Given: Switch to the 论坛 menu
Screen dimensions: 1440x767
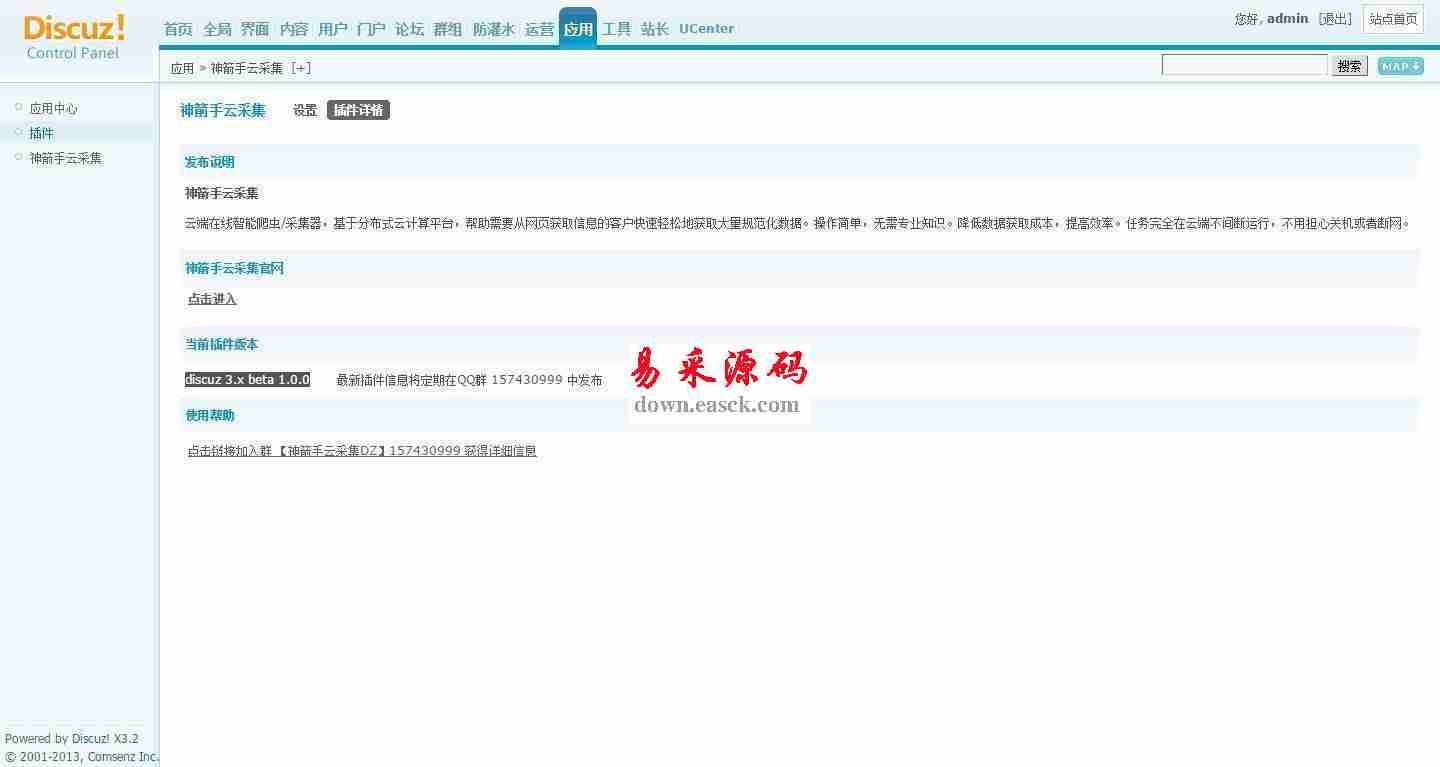Looking at the screenshot, I should pyautogui.click(x=409, y=29).
